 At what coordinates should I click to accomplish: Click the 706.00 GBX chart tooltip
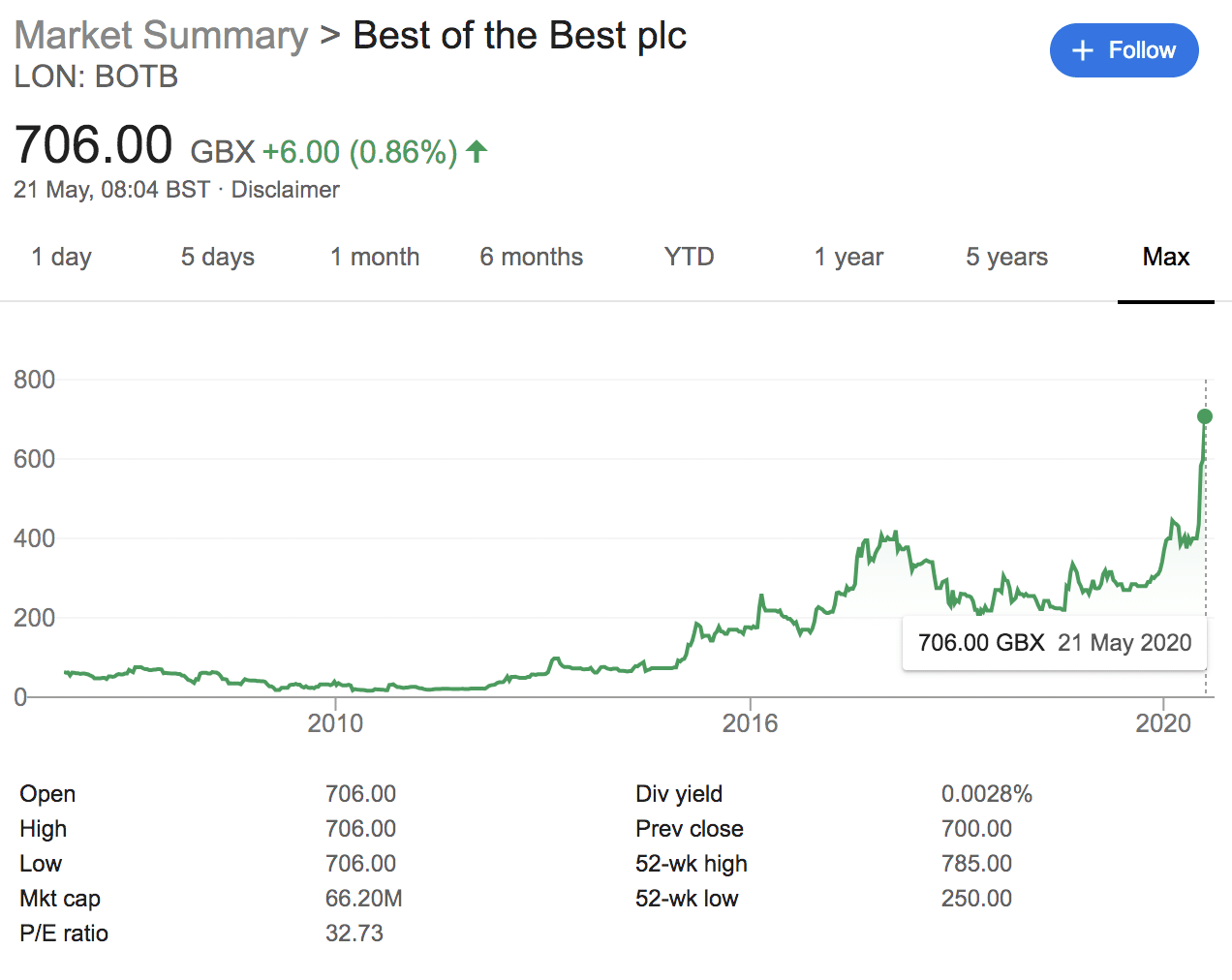point(1055,643)
